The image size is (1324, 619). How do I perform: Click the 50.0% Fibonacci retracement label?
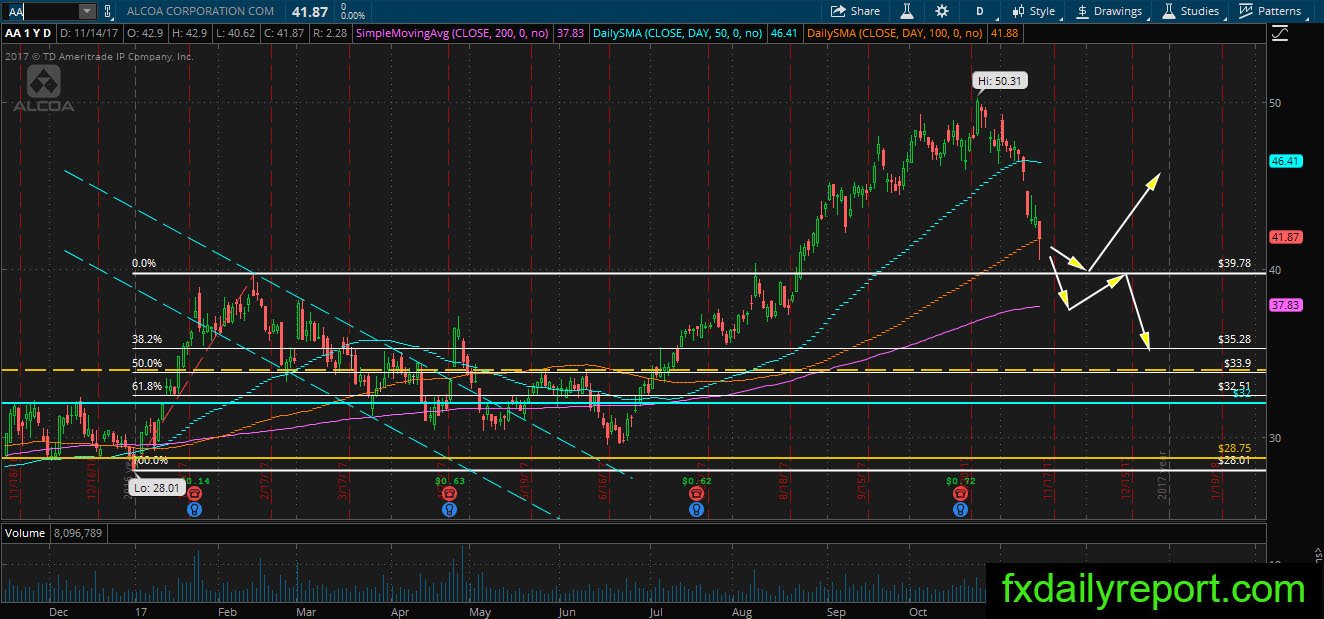pos(147,363)
